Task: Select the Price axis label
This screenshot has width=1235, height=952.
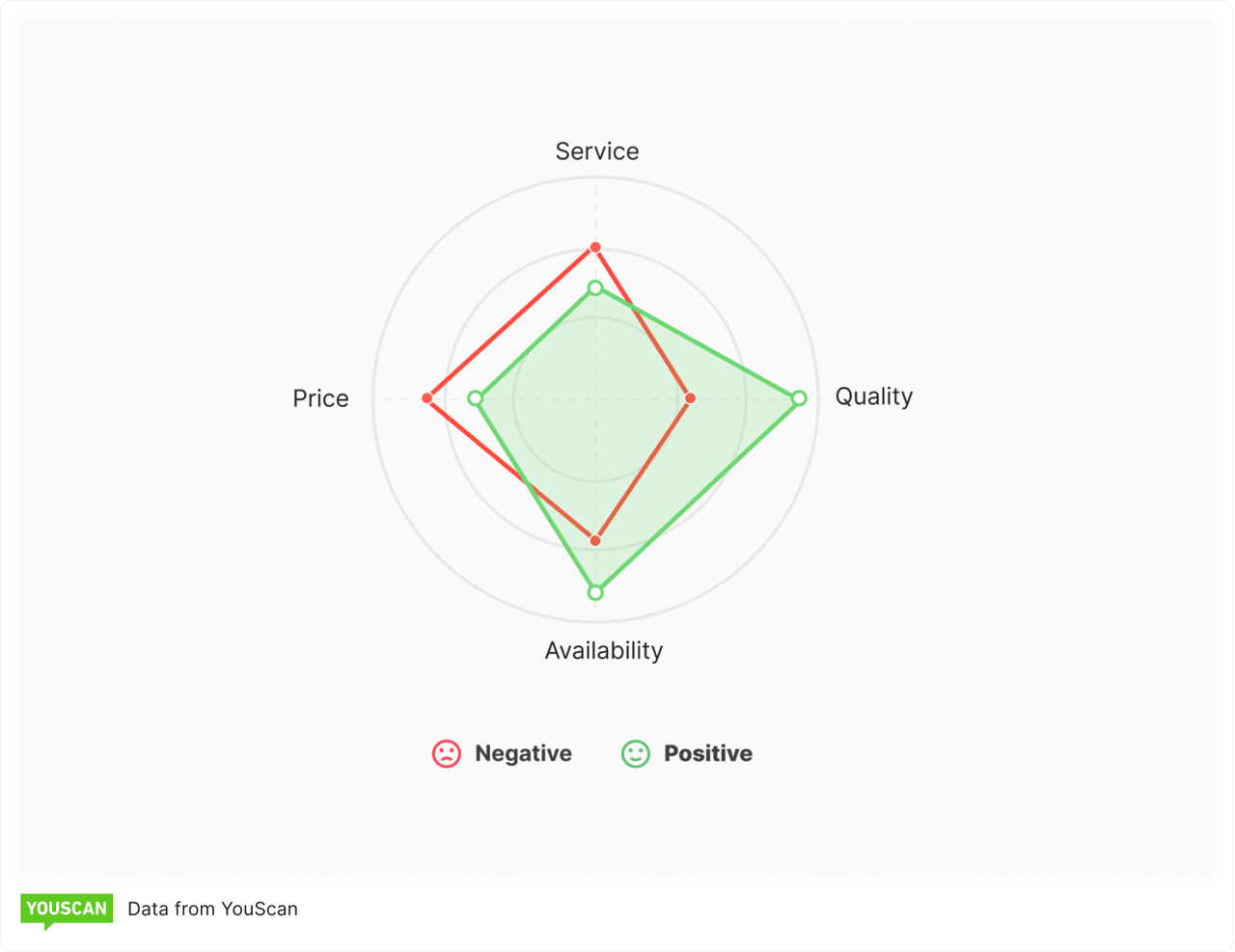Action: [x=320, y=398]
